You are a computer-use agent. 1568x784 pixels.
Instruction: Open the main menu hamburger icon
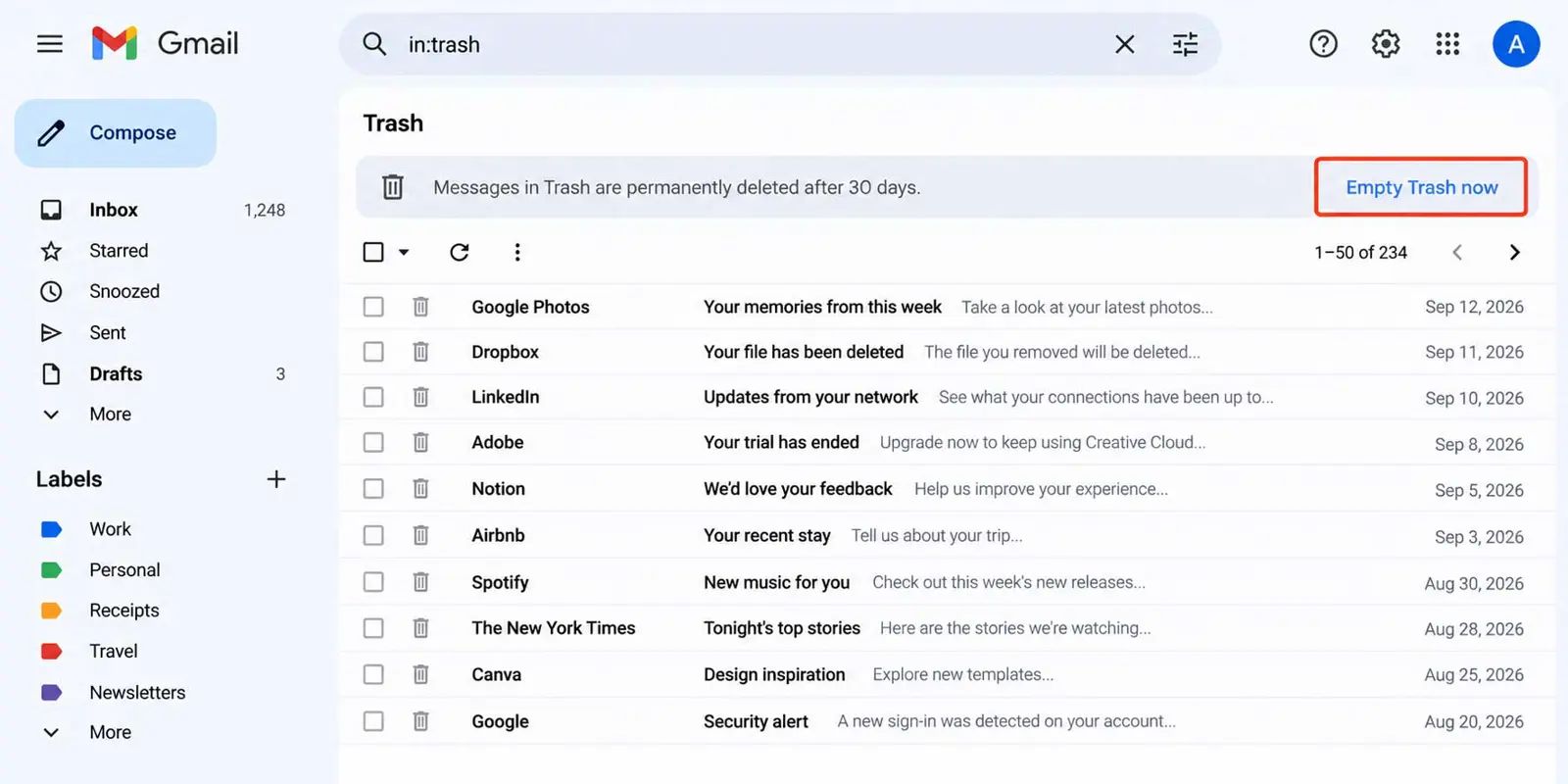(x=50, y=44)
